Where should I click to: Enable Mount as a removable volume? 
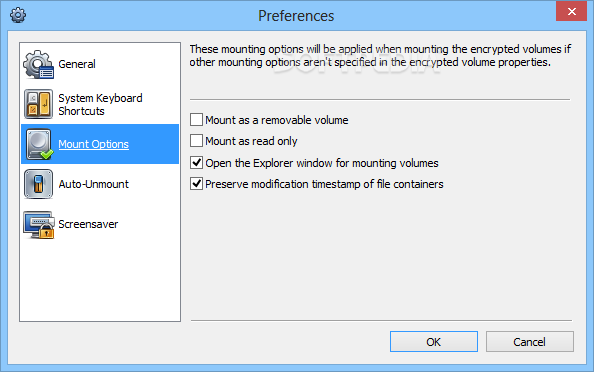(196, 120)
